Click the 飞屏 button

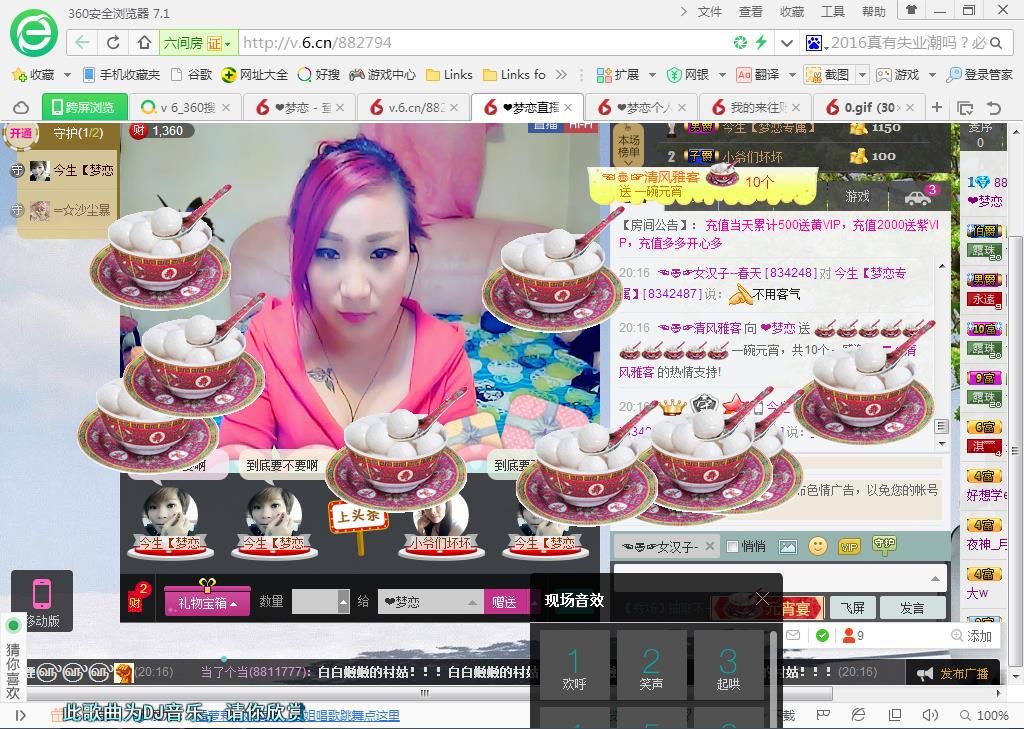click(852, 608)
